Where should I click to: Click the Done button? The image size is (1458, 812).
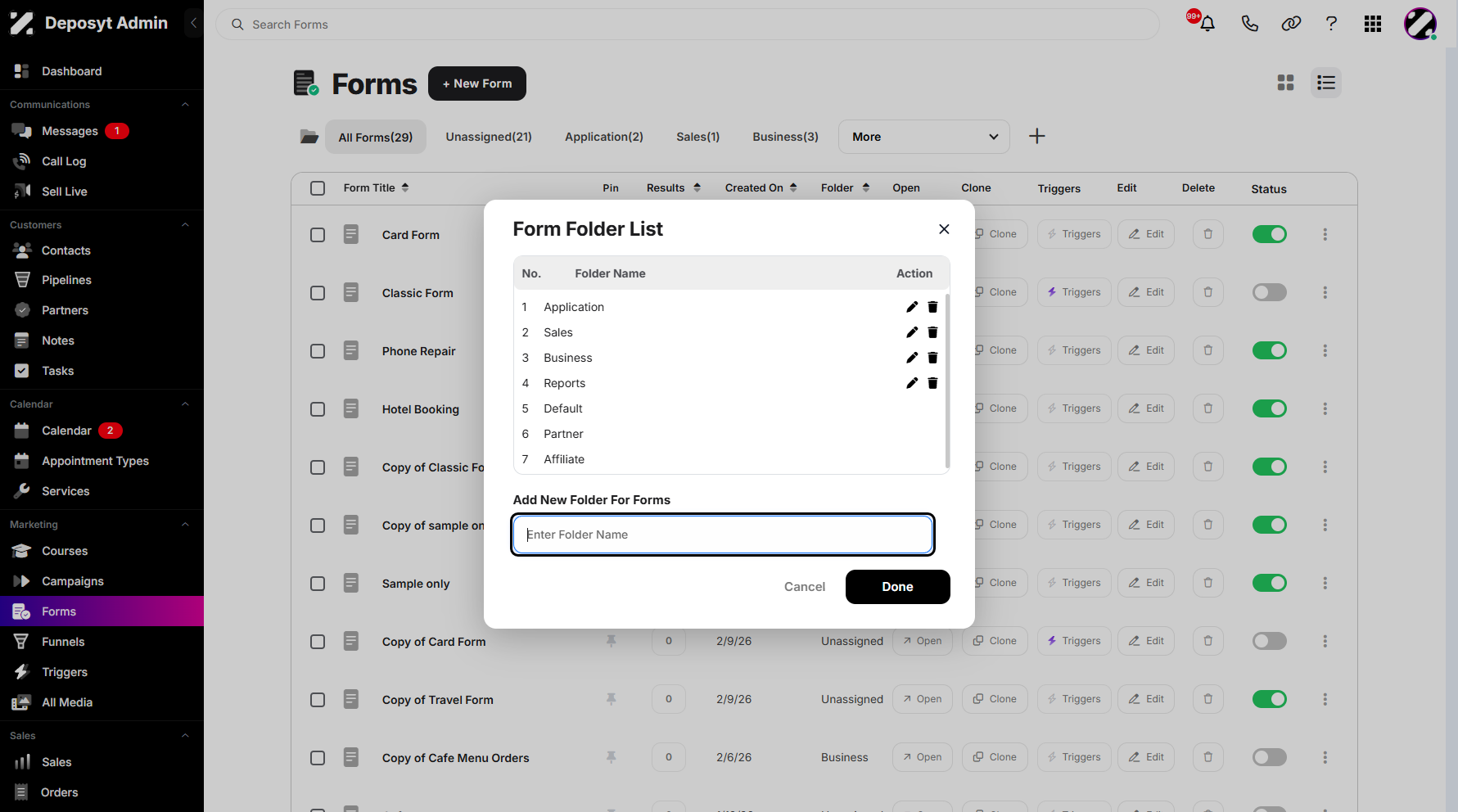click(897, 587)
